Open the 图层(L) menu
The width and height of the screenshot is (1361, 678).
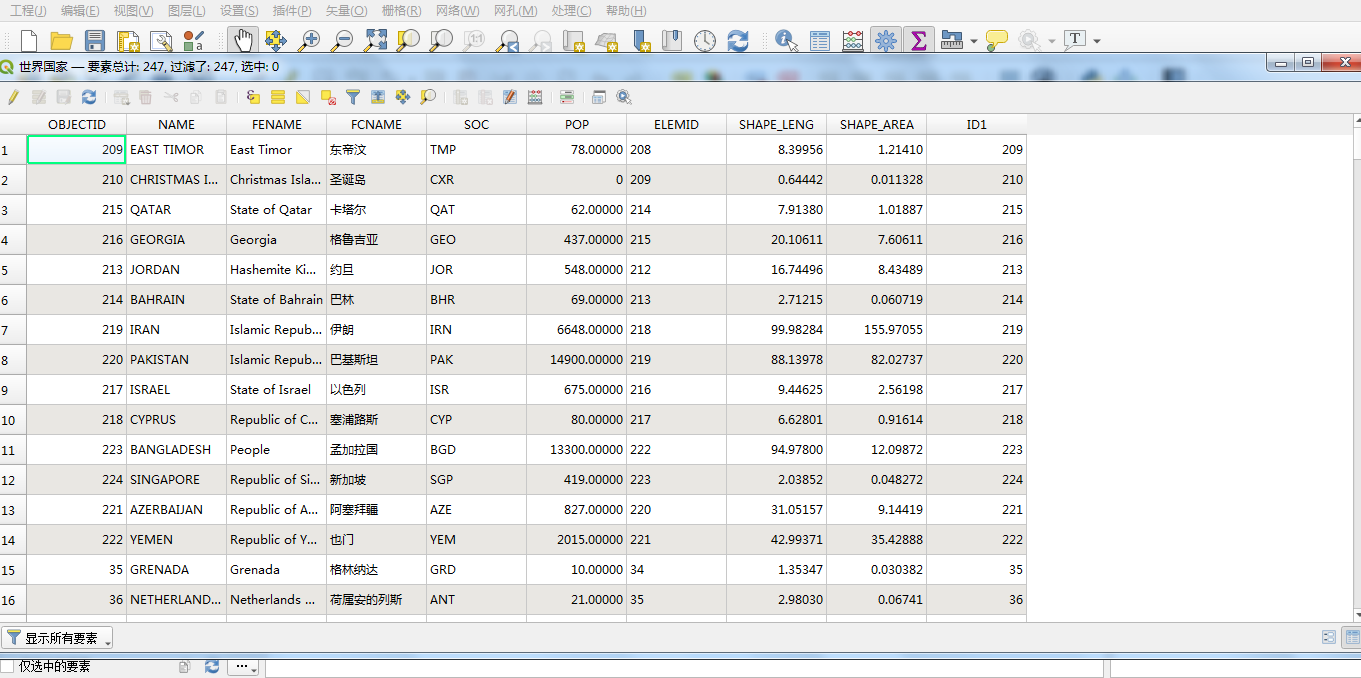click(x=187, y=10)
